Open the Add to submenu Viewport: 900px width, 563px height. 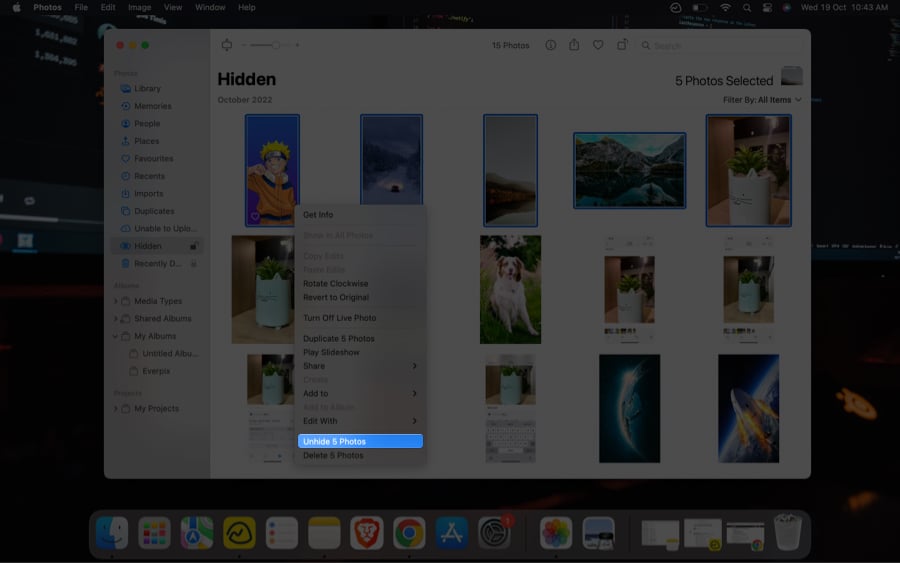(x=360, y=394)
